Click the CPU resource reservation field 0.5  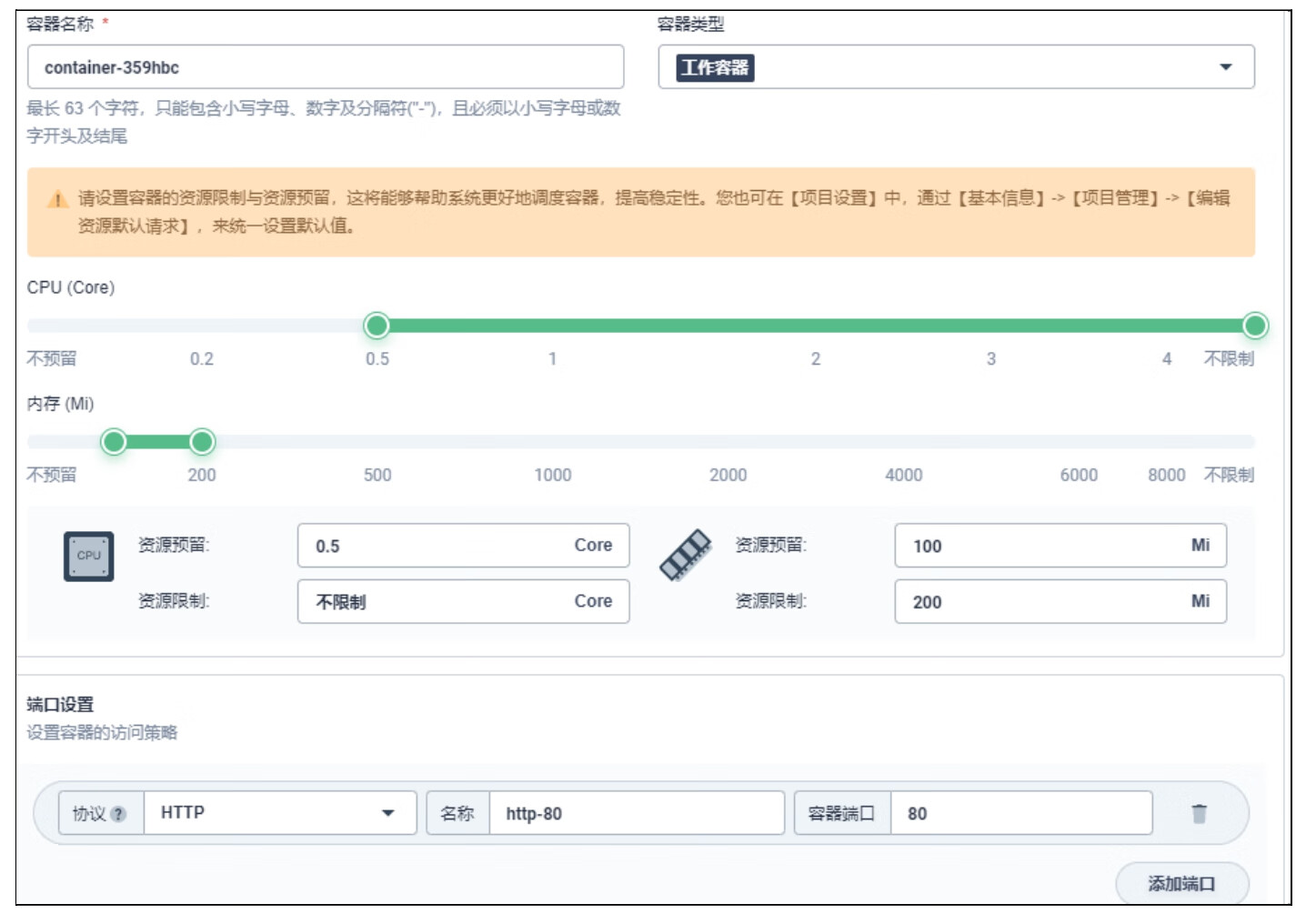437,546
